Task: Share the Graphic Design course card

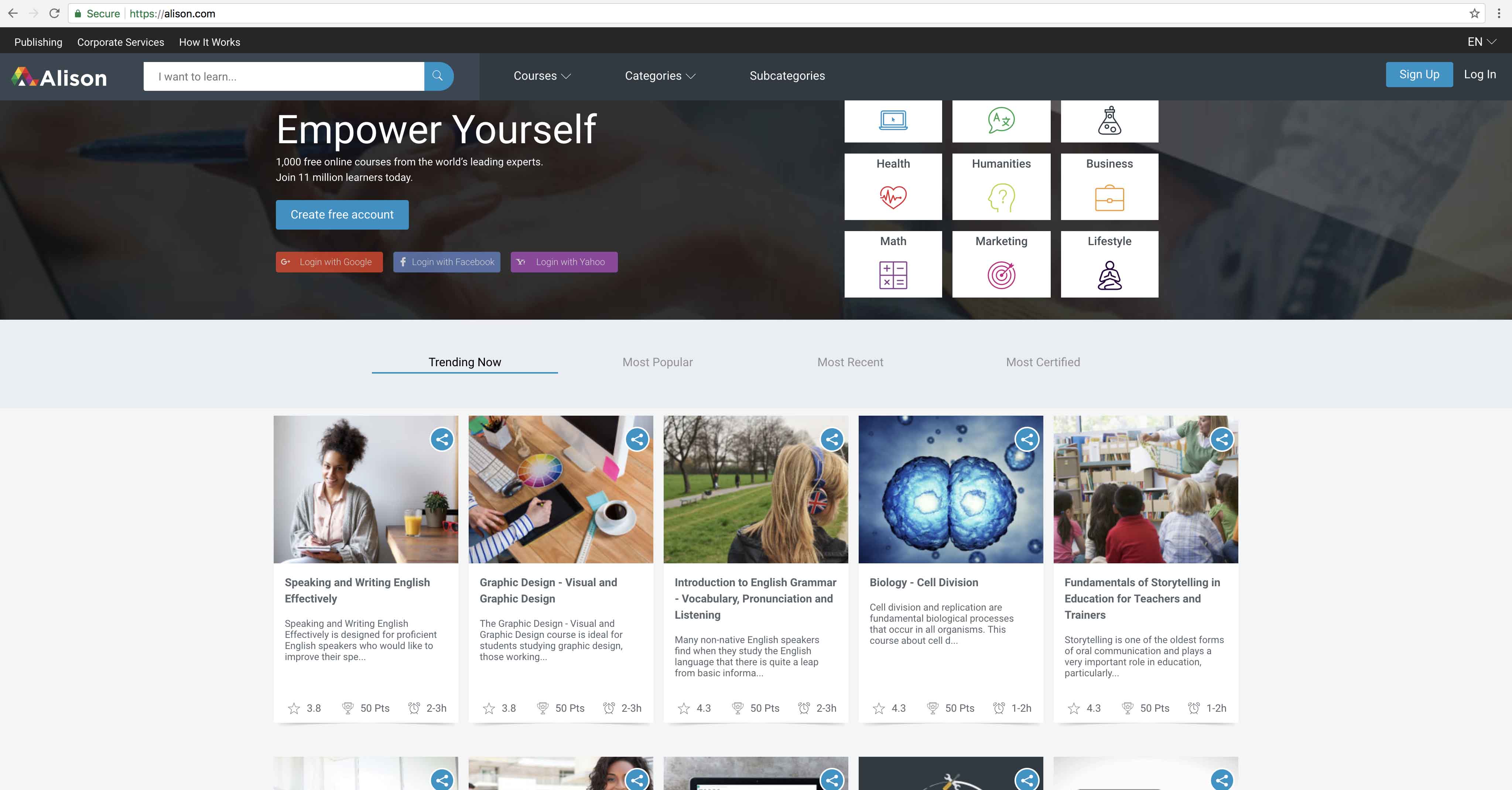Action: [637, 439]
